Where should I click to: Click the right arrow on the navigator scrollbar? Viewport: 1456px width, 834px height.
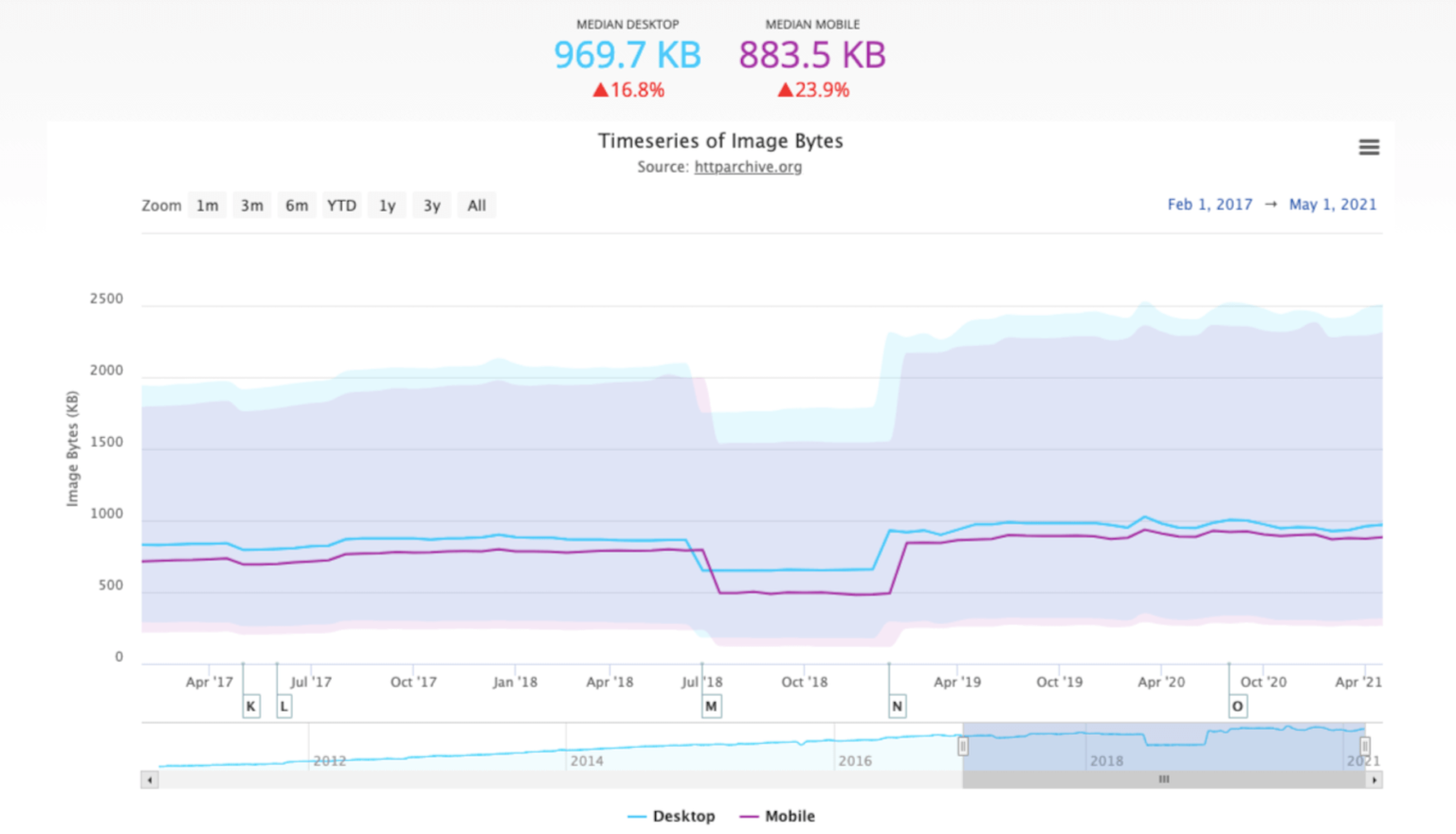[1375, 780]
